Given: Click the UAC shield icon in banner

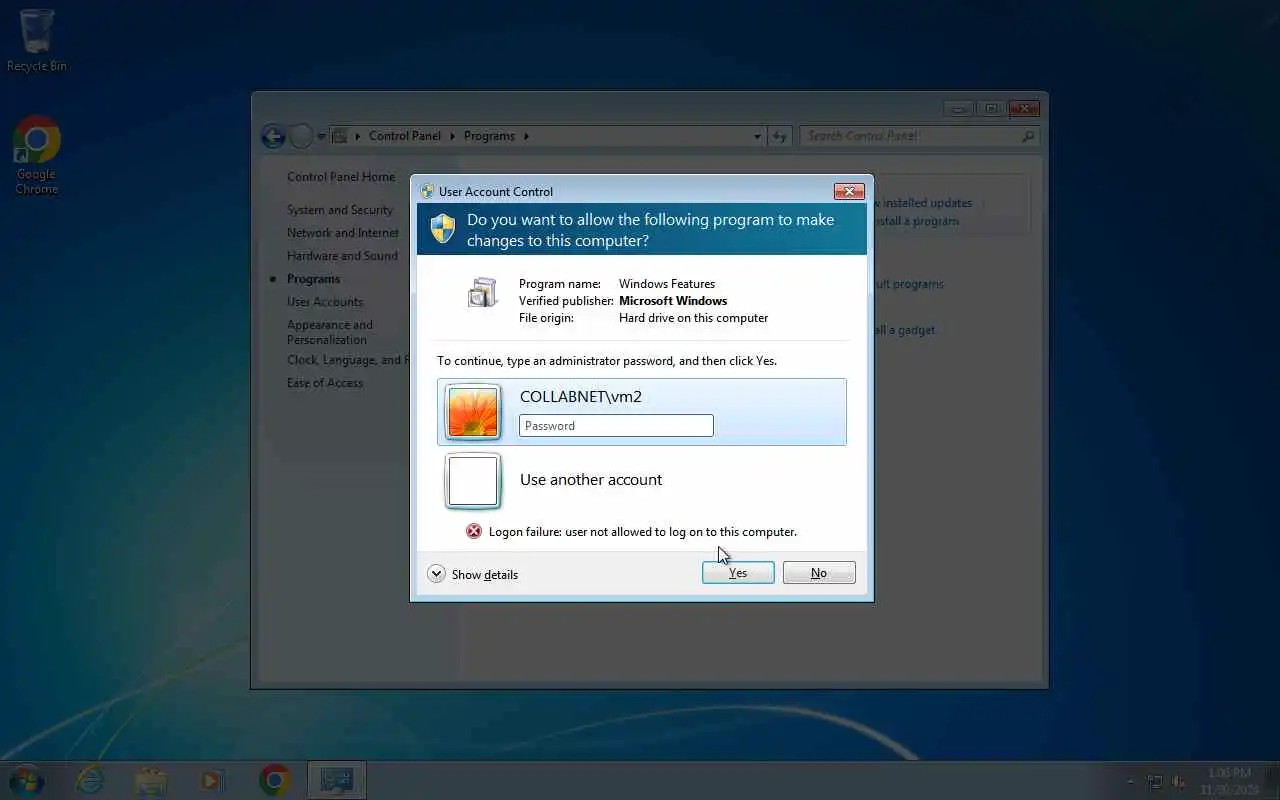Looking at the screenshot, I should [443, 228].
